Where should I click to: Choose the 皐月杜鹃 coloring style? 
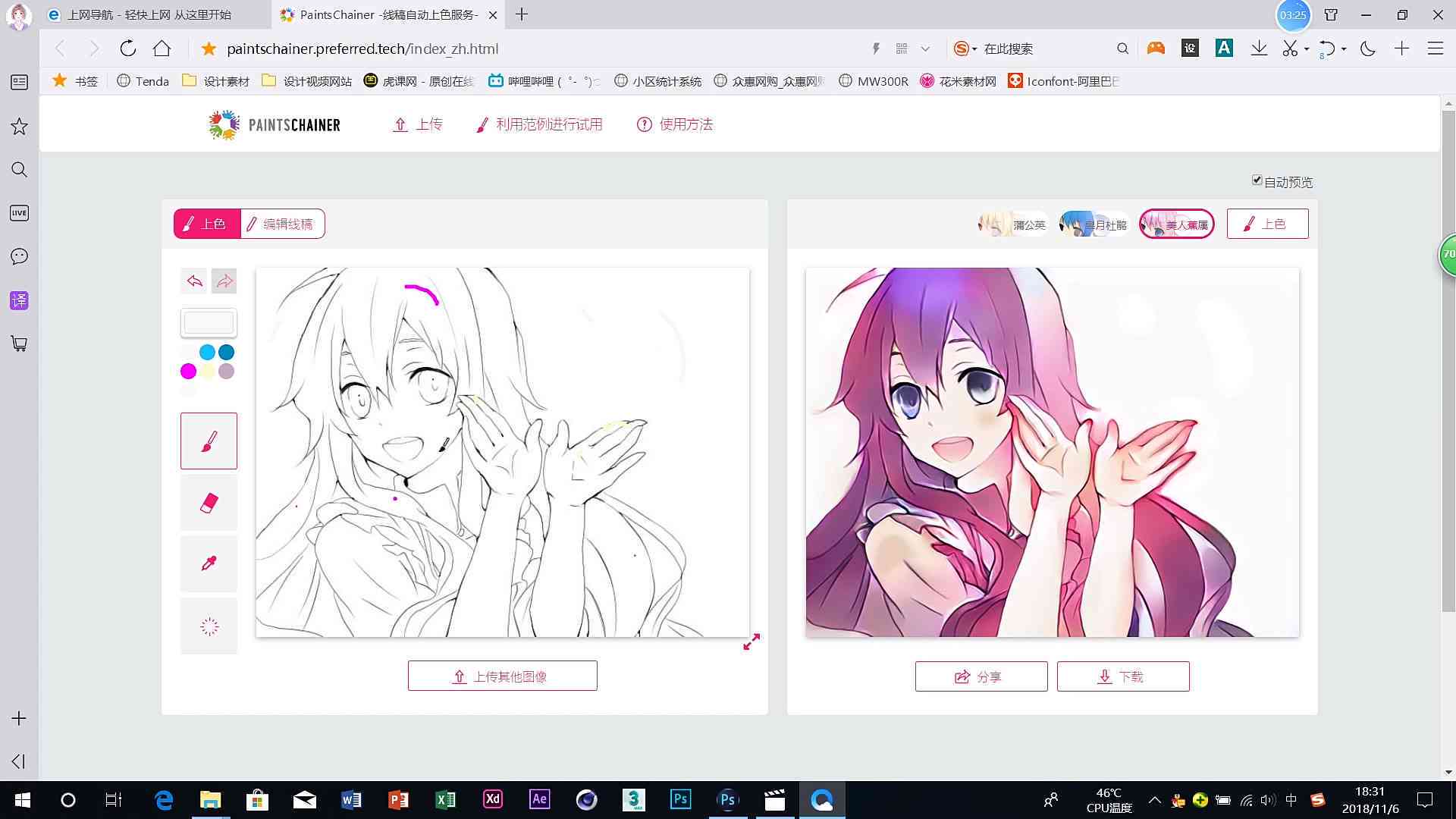pyautogui.click(x=1094, y=224)
